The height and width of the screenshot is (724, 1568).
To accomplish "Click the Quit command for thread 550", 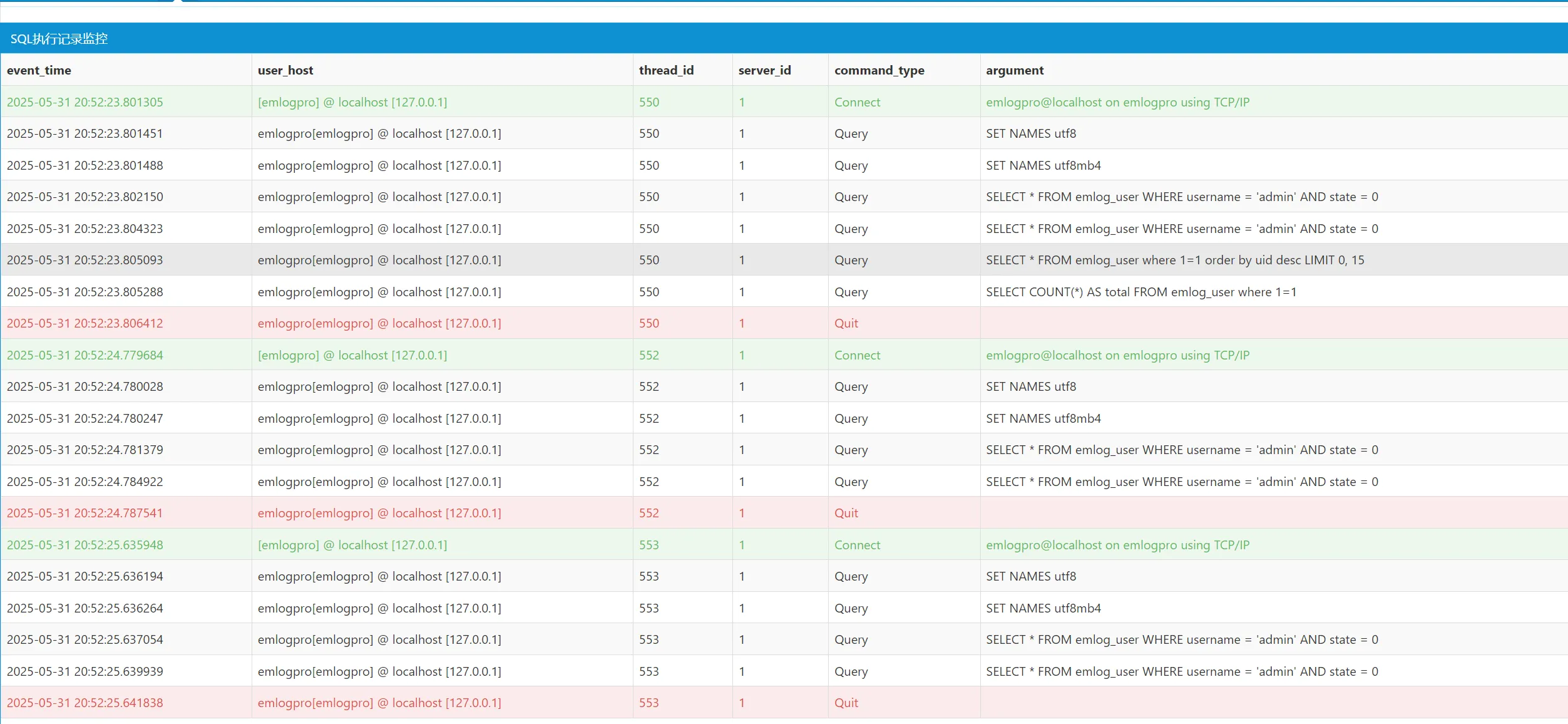I will (846, 323).
